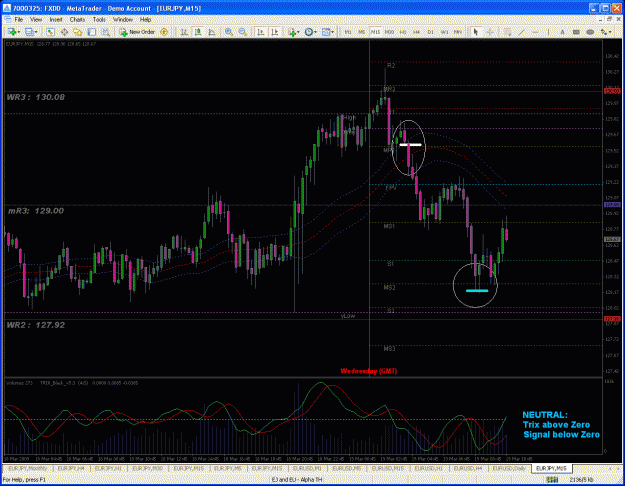Switch to the EURUSD,M1 chart tab
The height and width of the screenshot is (486, 625).
coord(307,468)
